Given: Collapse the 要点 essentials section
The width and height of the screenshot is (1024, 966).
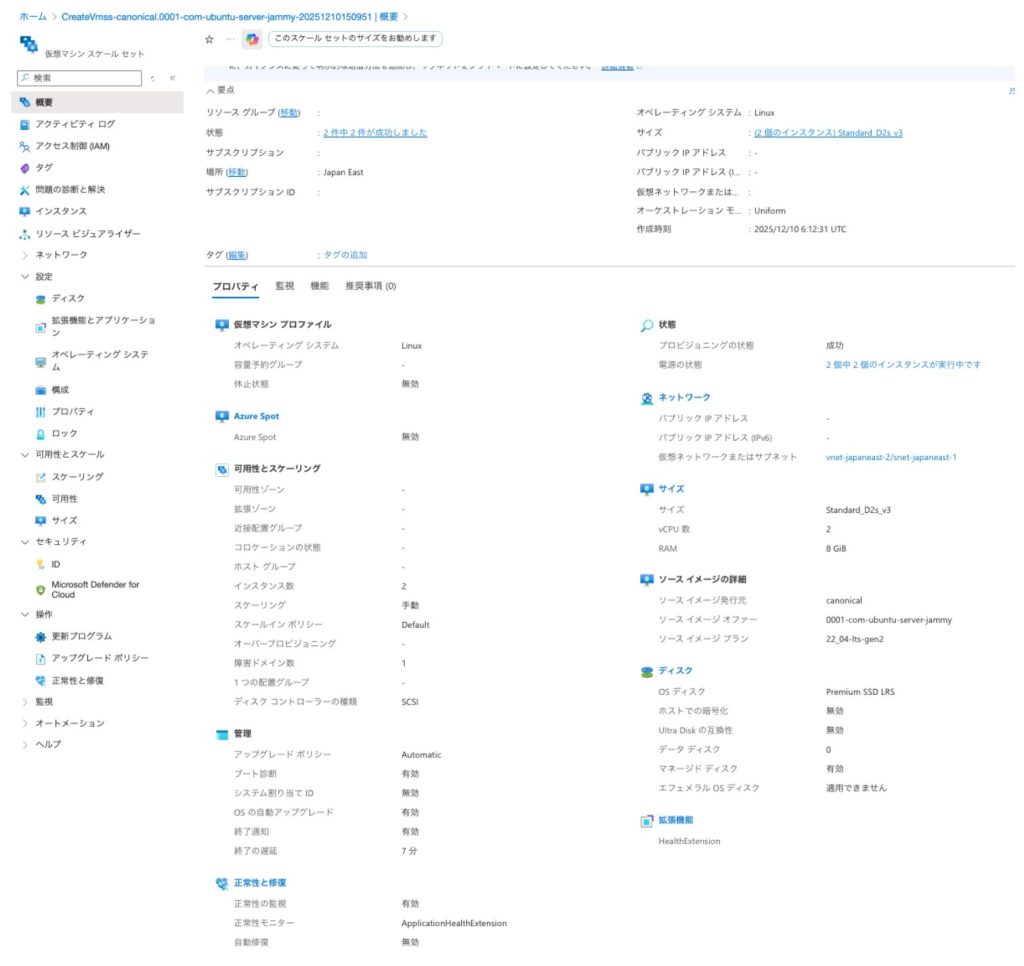Looking at the screenshot, I should (210, 91).
